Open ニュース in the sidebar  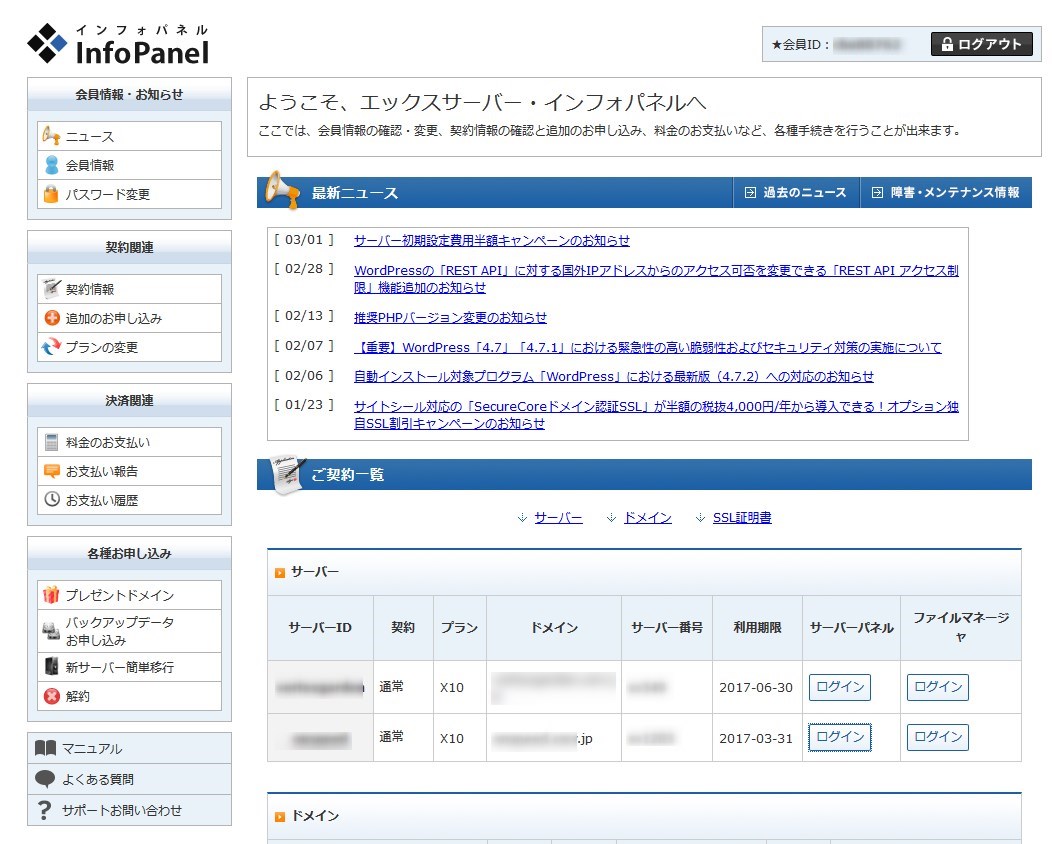(129, 136)
